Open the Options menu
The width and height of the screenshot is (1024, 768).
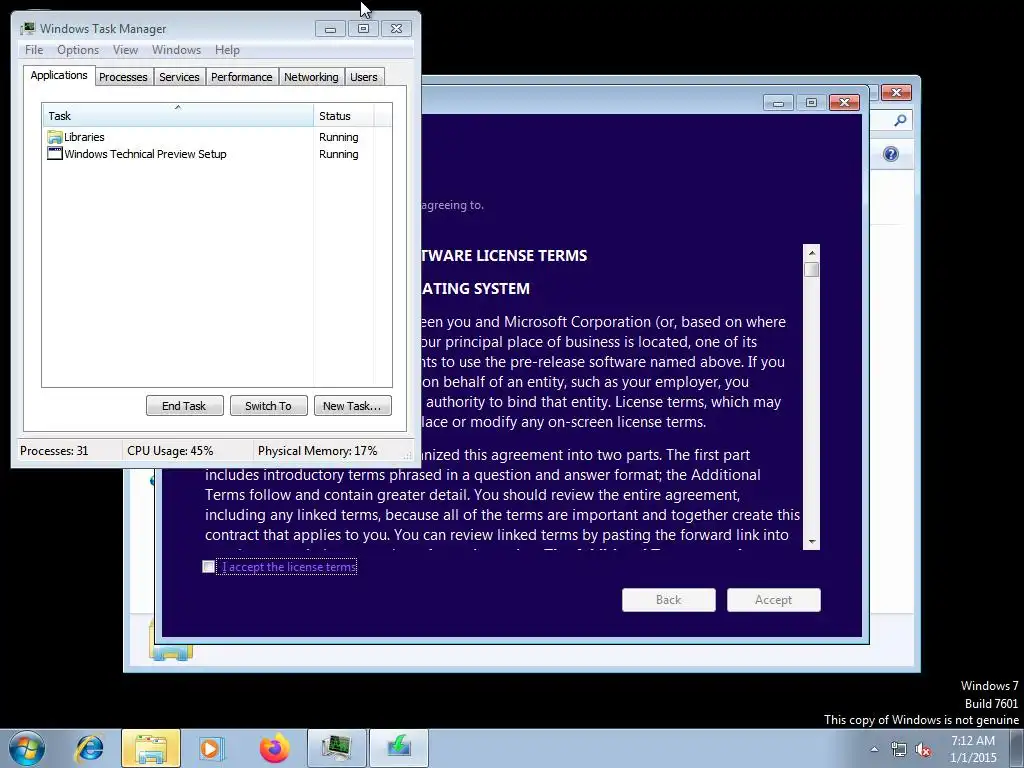coord(78,50)
